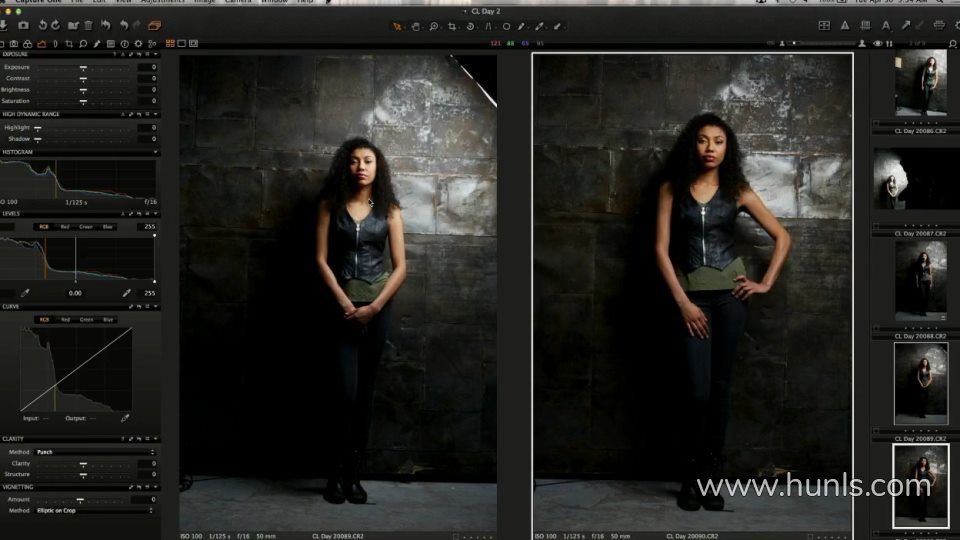
Task: Open the Exposure panel menu arrow
Action: (x=156, y=54)
